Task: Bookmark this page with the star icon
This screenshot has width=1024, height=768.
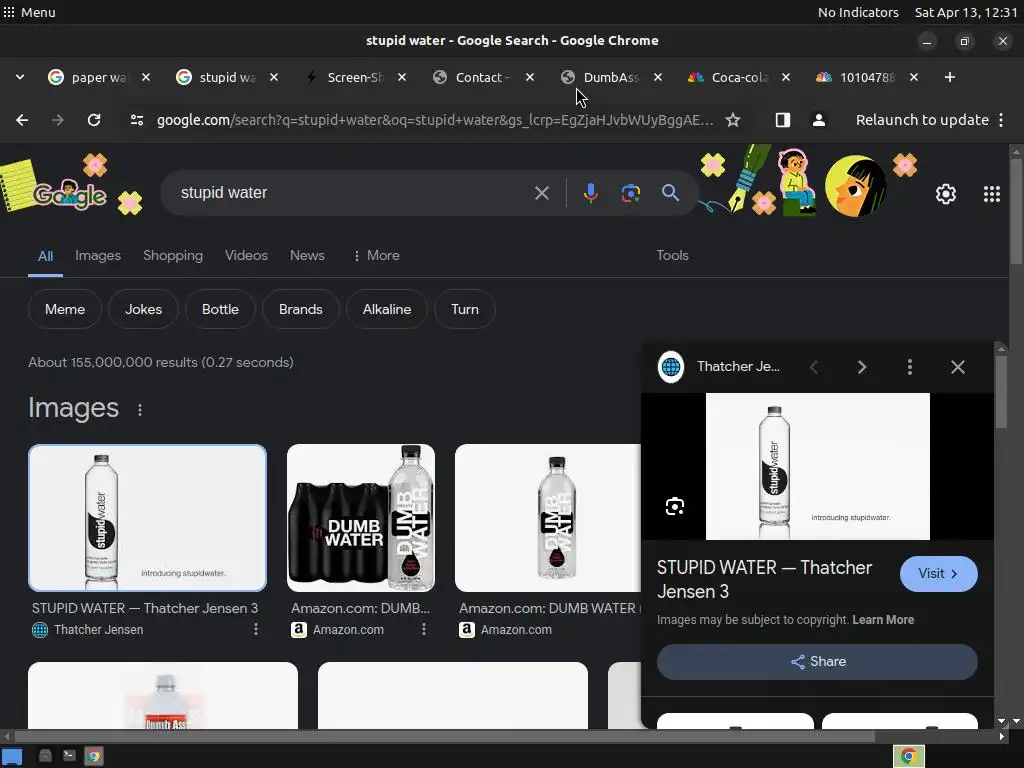Action: (733, 120)
